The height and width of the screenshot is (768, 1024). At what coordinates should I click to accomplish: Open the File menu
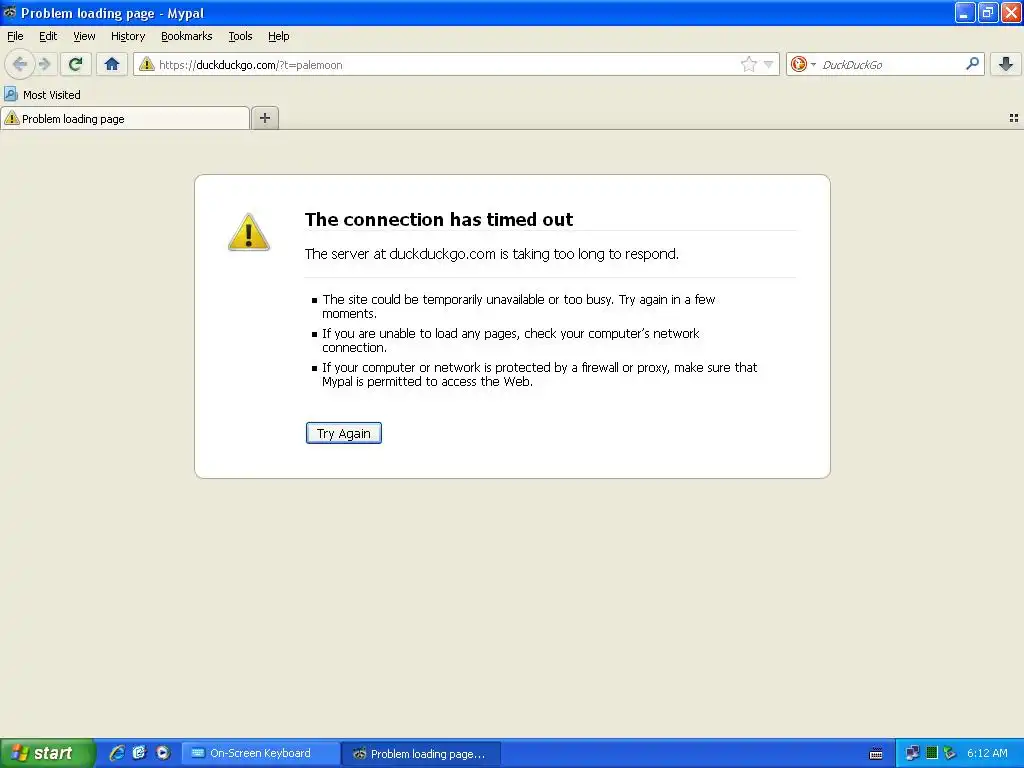pos(15,36)
